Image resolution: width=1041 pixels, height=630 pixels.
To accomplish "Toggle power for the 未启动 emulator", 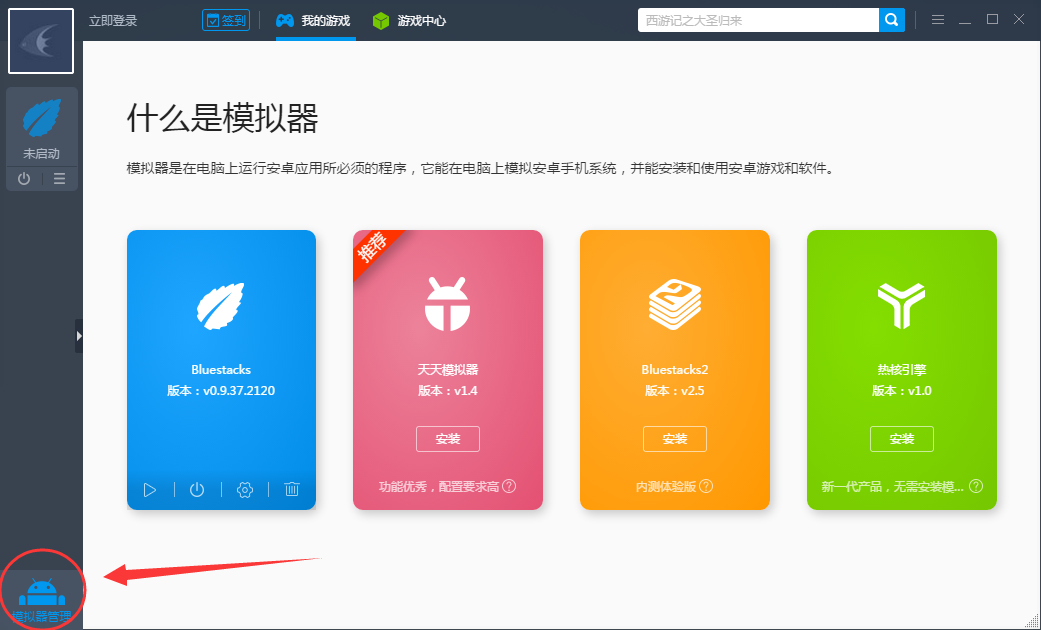I will point(22,178).
